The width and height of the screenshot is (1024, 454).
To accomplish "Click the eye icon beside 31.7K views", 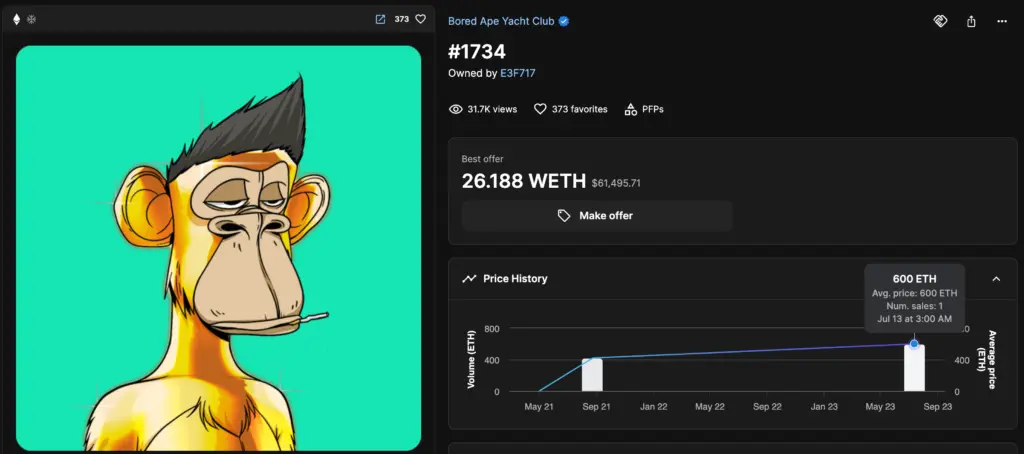I will 456,109.
